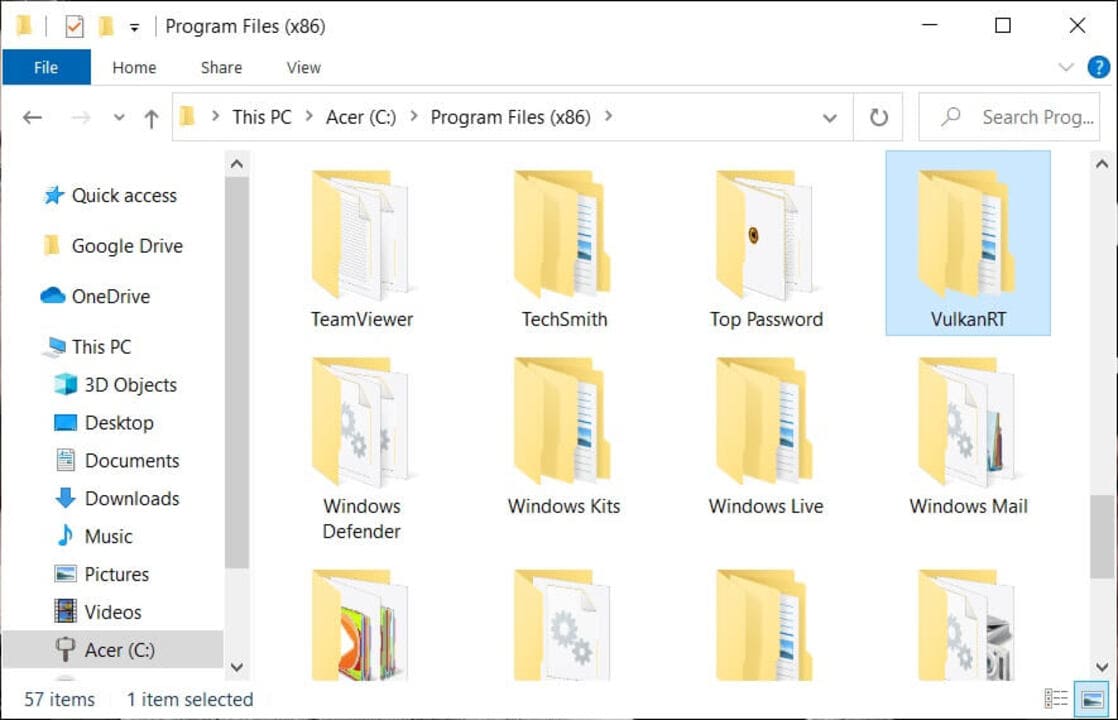1118x720 pixels.
Task: Switch to Details view in status bar
Action: click(x=1055, y=699)
